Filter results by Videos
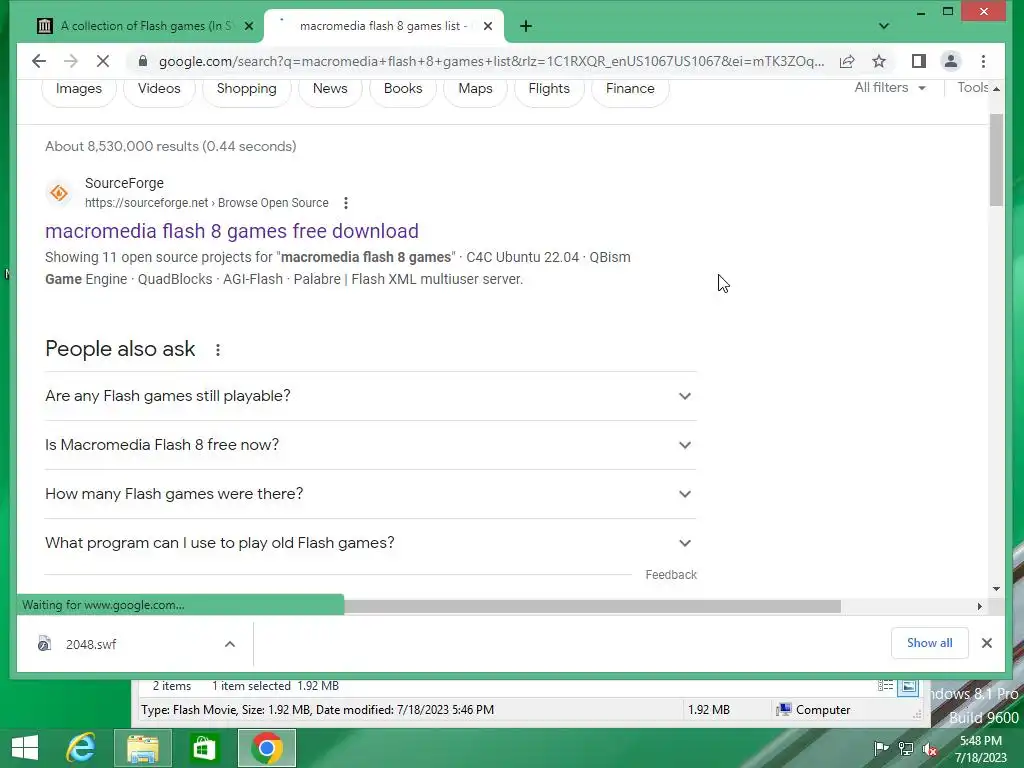The width and height of the screenshot is (1024, 768). 159,89
